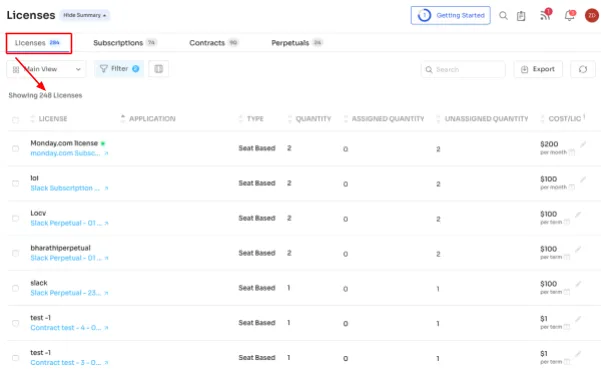Open Slack Perpetual - 01 link under Locv

click(66, 223)
